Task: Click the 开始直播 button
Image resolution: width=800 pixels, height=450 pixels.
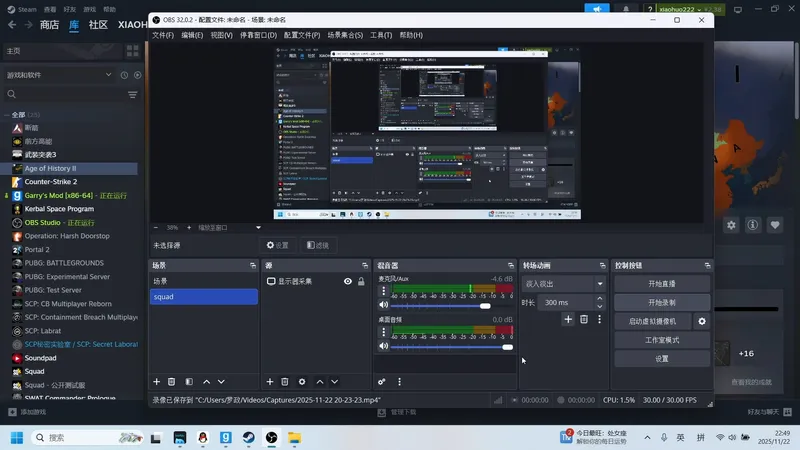Action: pos(661,284)
